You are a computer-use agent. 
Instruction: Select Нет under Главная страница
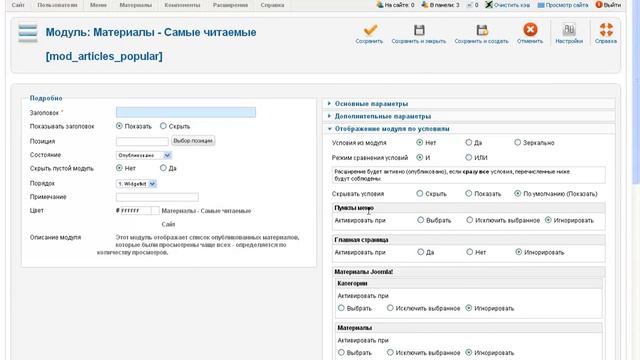(469, 252)
